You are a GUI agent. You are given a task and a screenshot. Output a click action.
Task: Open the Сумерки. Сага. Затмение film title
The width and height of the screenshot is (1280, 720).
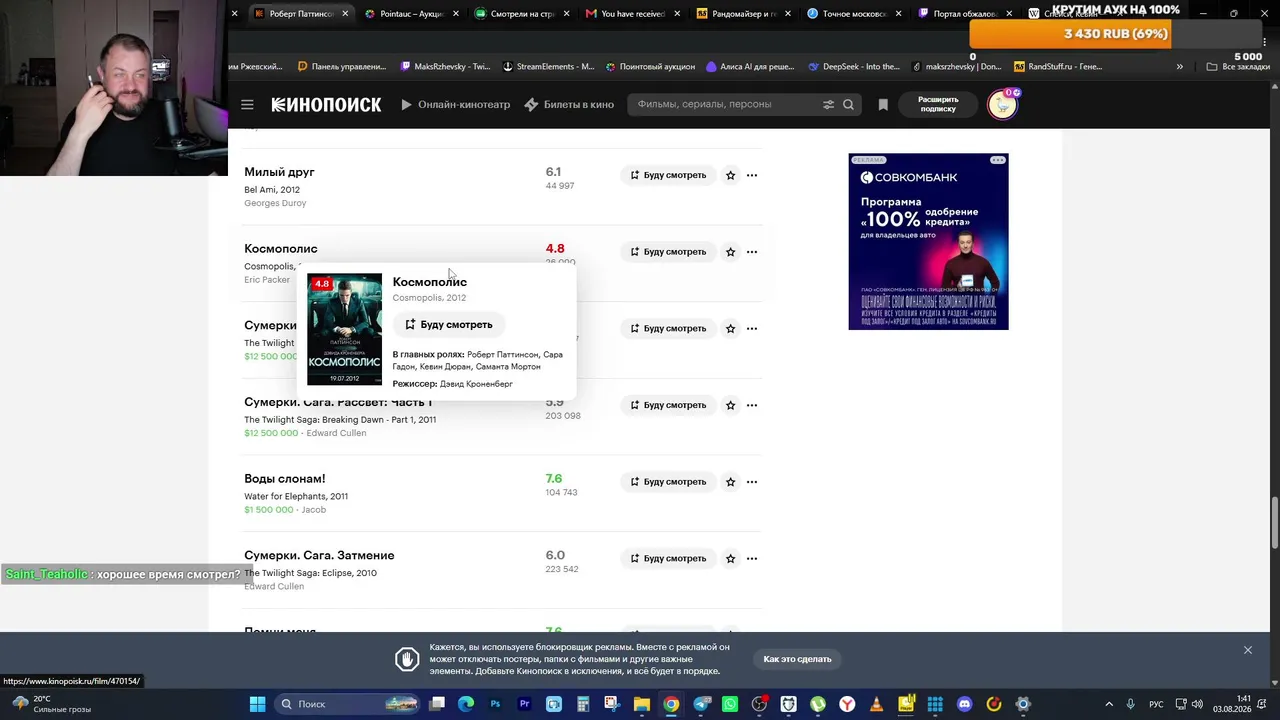319,555
